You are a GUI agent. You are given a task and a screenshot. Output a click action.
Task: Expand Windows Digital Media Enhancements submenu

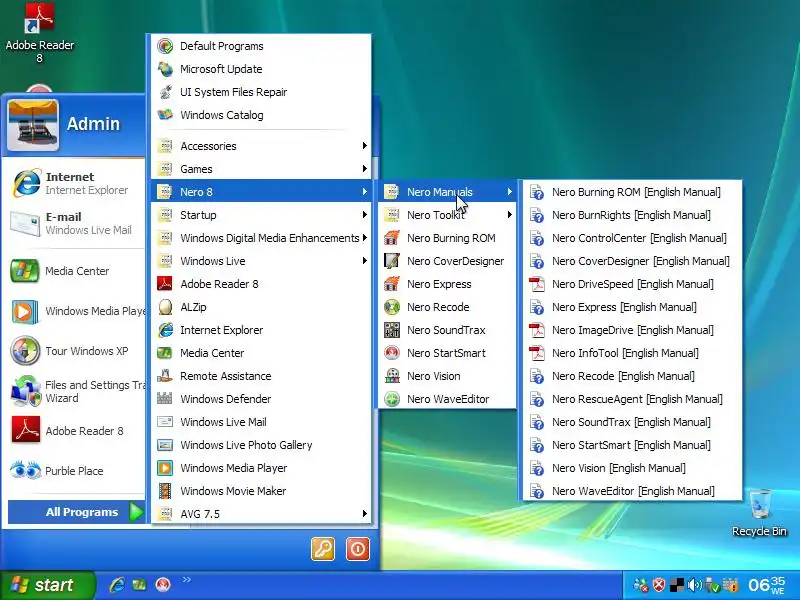click(262, 238)
